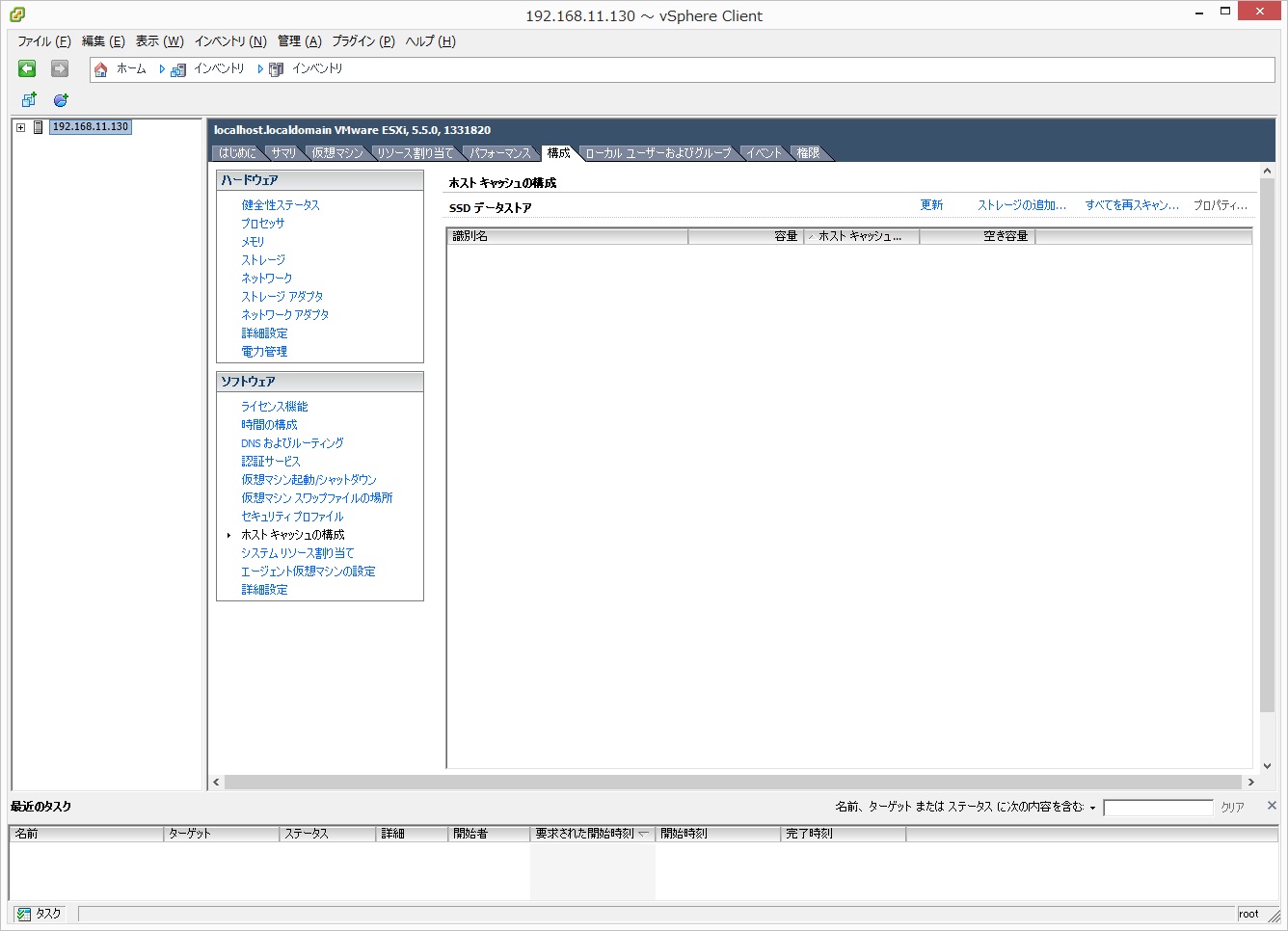Switch to the はじめに tab

pyautogui.click(x=237, y=153)
